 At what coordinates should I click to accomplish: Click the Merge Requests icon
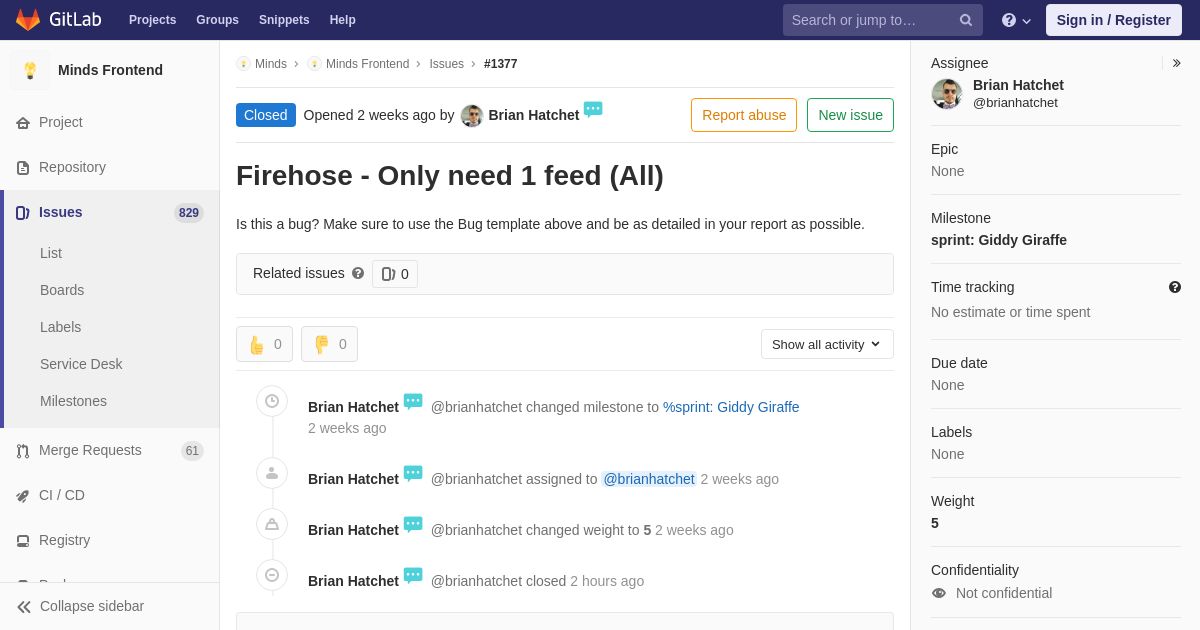coord(23,451)
